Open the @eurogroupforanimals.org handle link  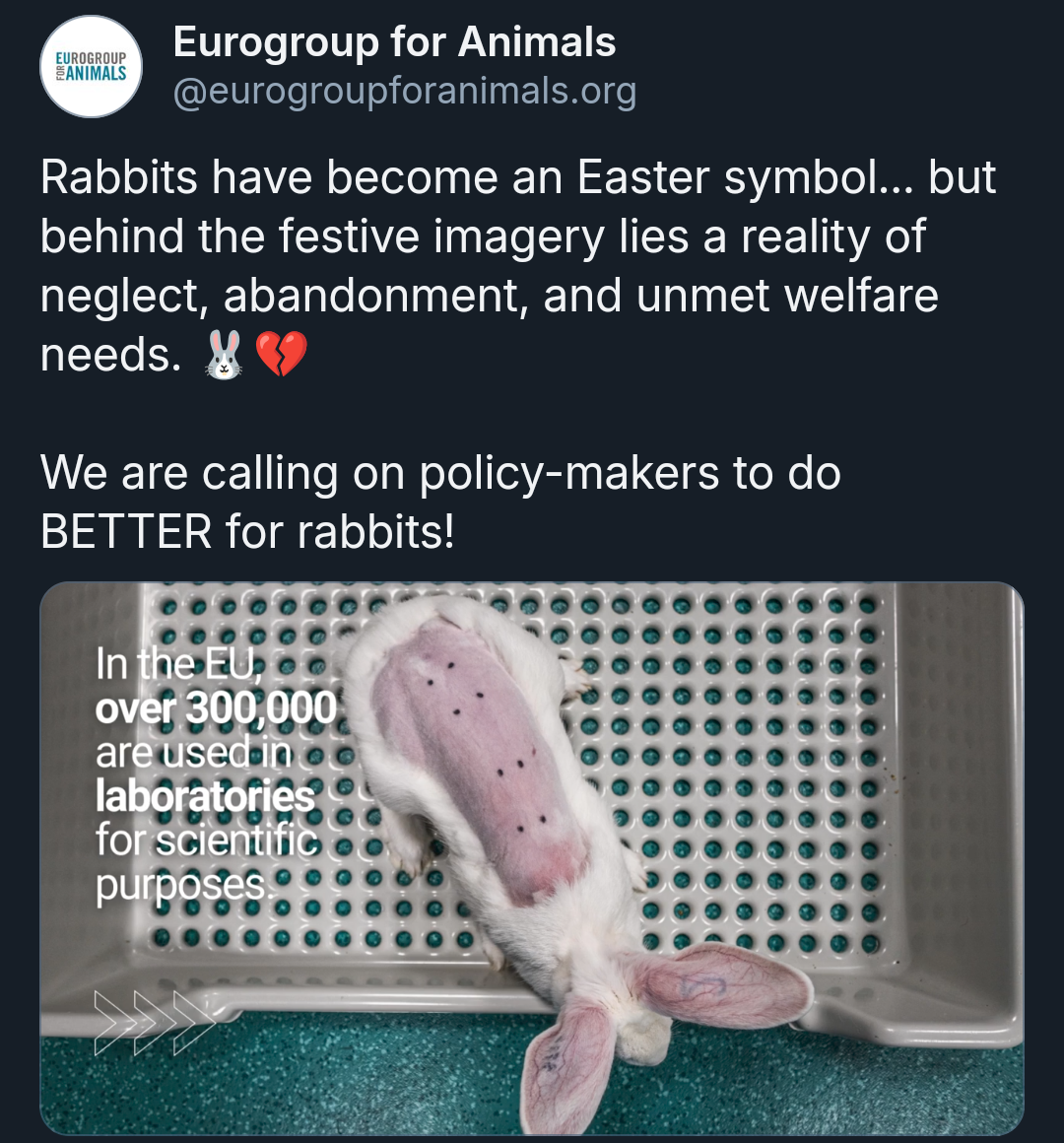click(405, 92)
